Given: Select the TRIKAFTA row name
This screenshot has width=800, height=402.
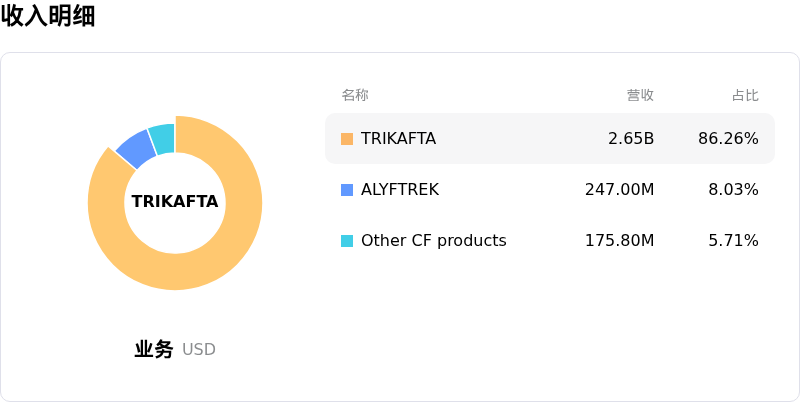Looking at the screenshot, I should pyautogui.click(x=398, y=139).
